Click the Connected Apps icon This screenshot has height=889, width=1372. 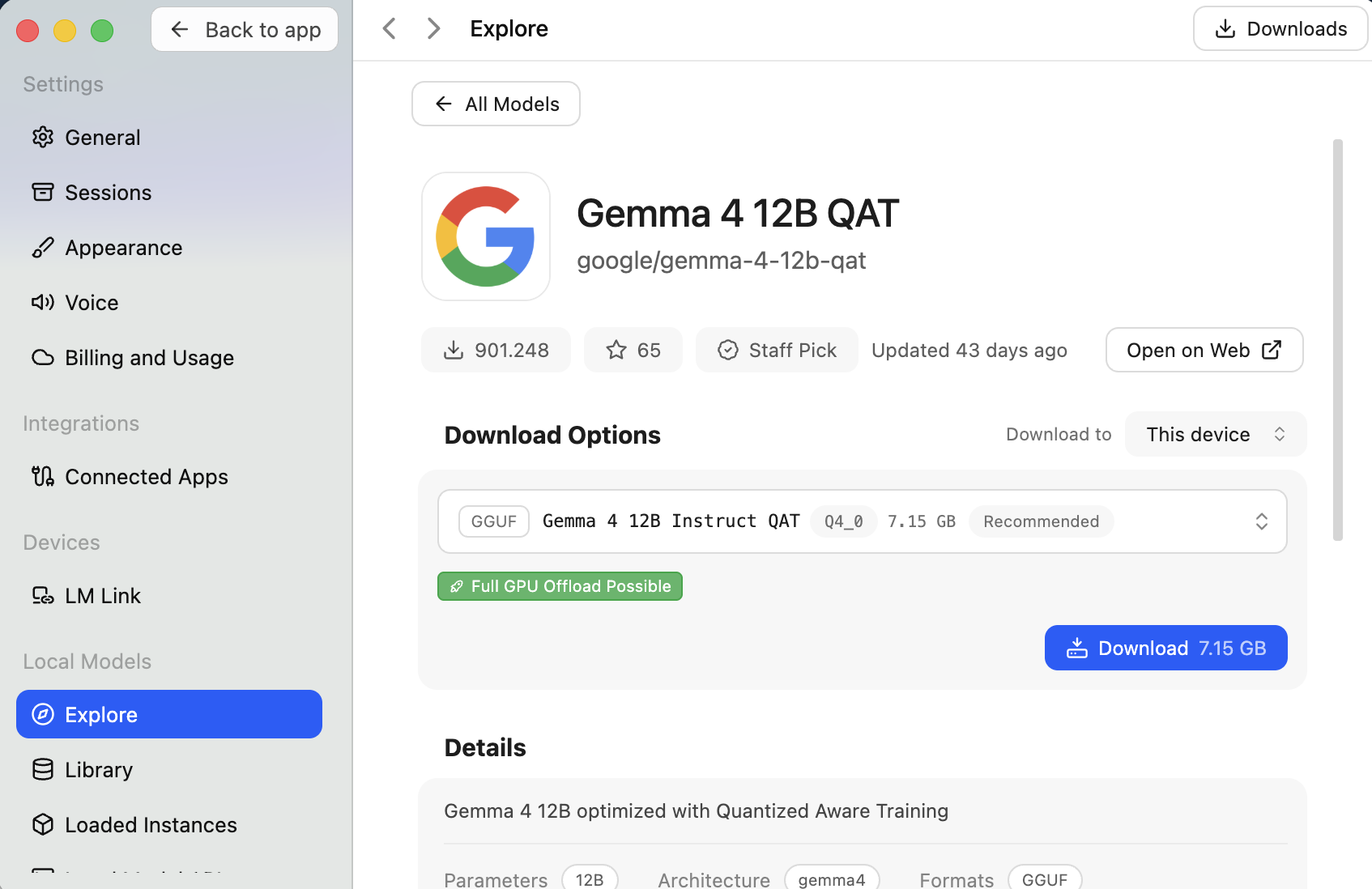pos(43,477)
